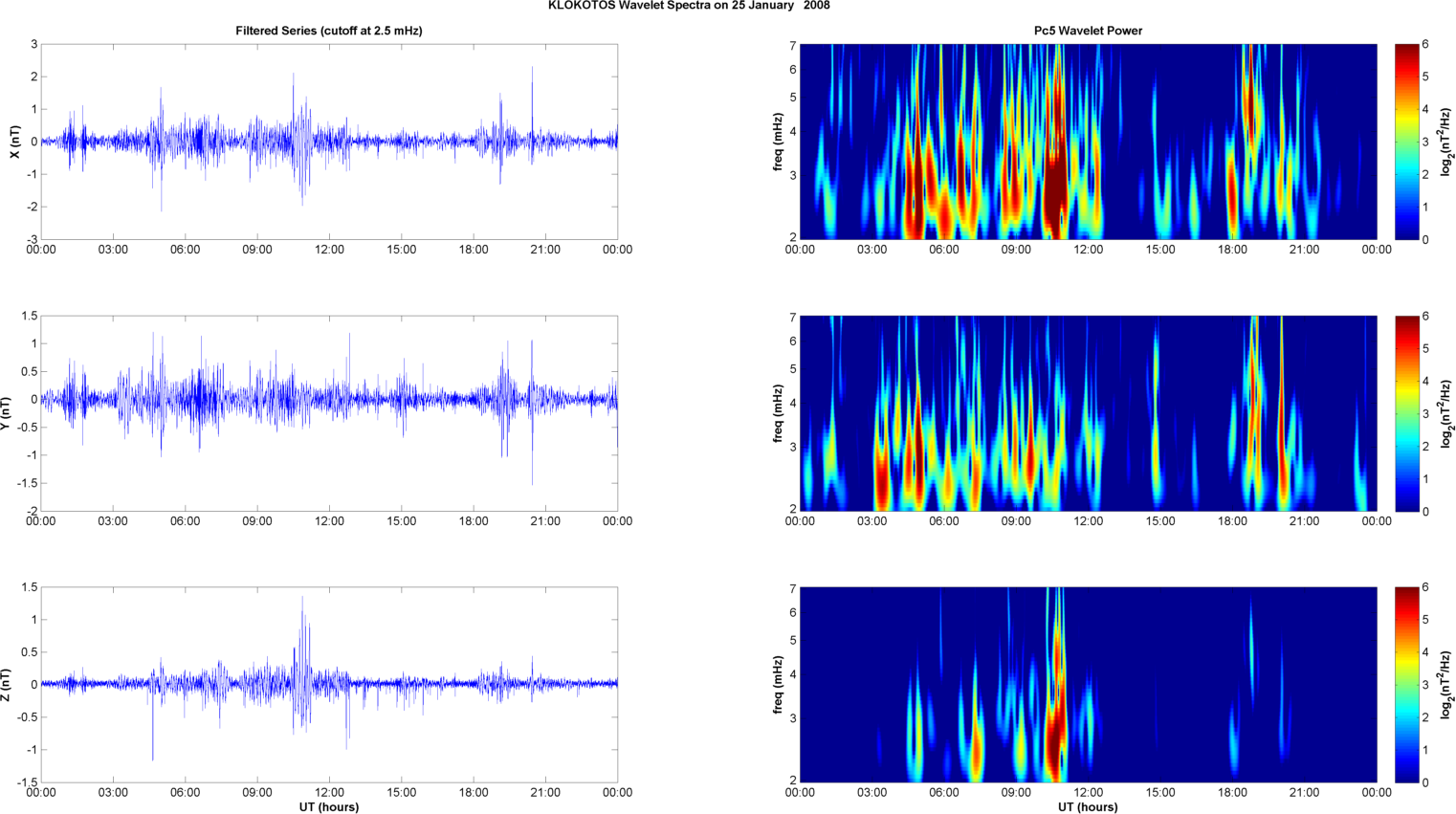
Task: Click the '09:00' tick under top spectrogram
Action: (1016, 250)
